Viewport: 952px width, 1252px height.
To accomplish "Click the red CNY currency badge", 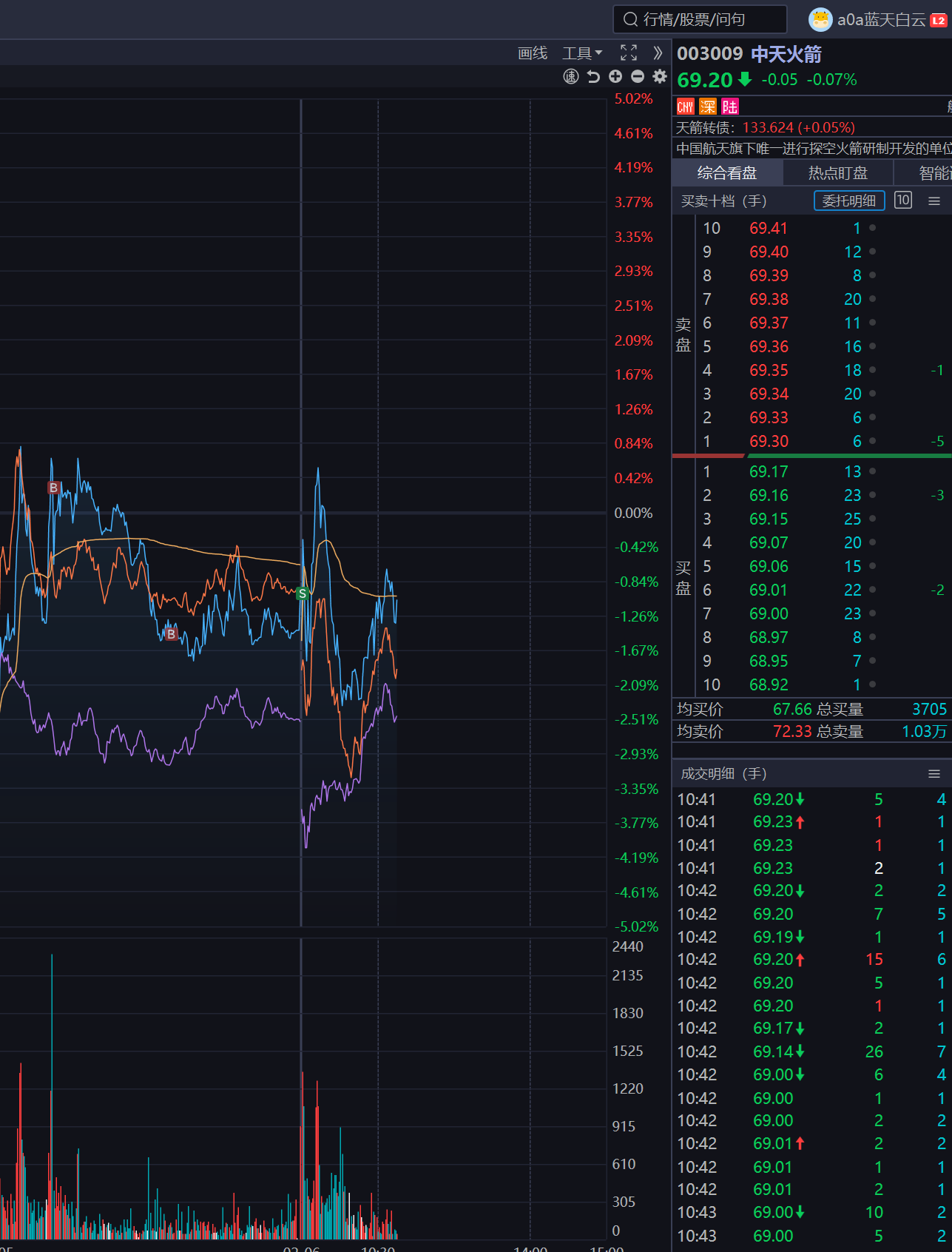I will click(686, 107).
